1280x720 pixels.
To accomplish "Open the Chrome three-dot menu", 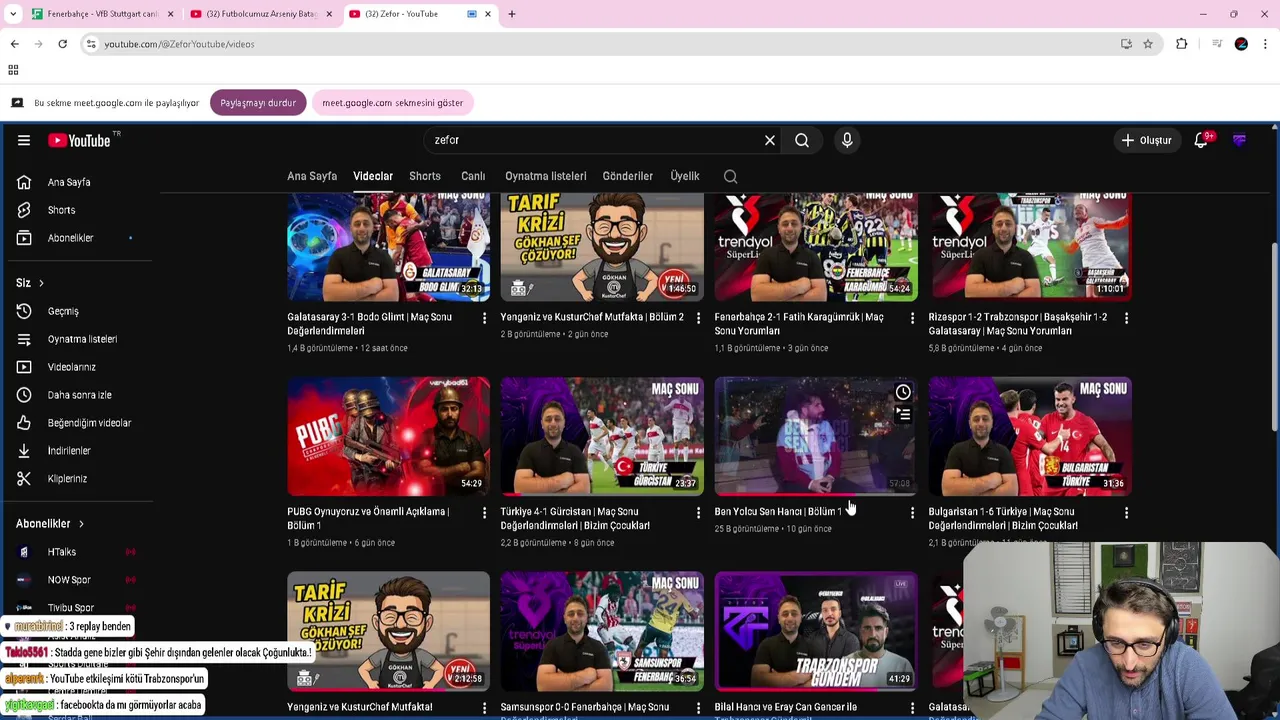I will click(1266, 44).
